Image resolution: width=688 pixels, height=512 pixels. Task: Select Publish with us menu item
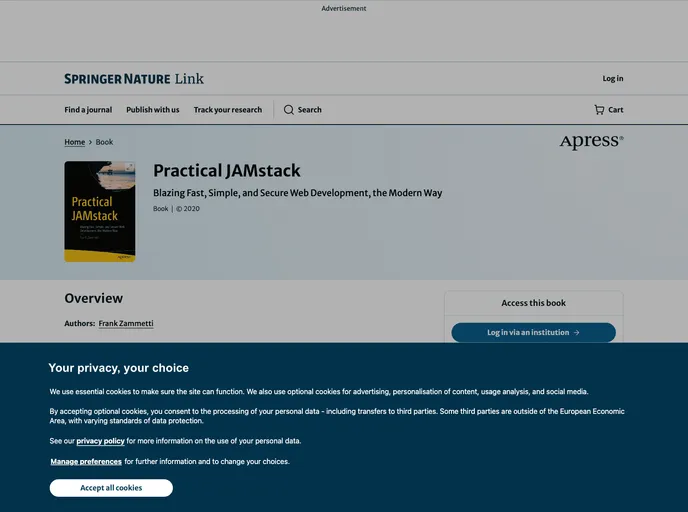(153, 110)
